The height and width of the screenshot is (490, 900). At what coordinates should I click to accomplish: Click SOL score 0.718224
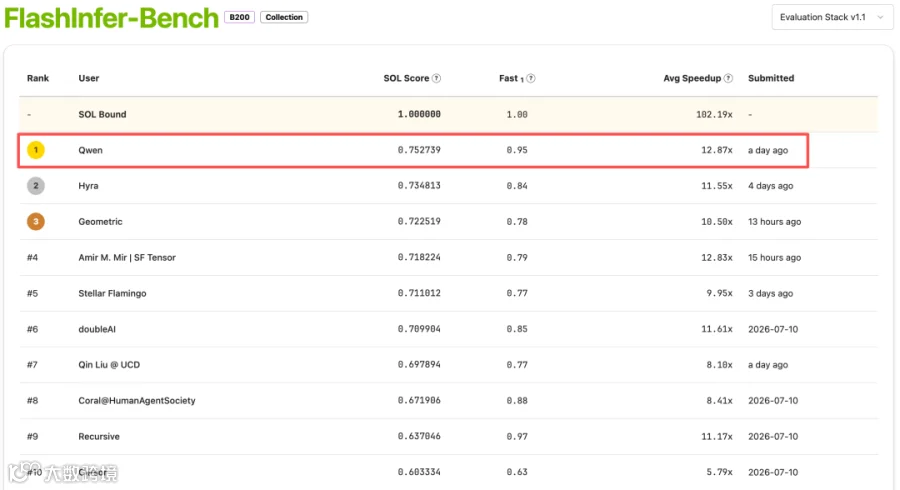pos(419,257)
